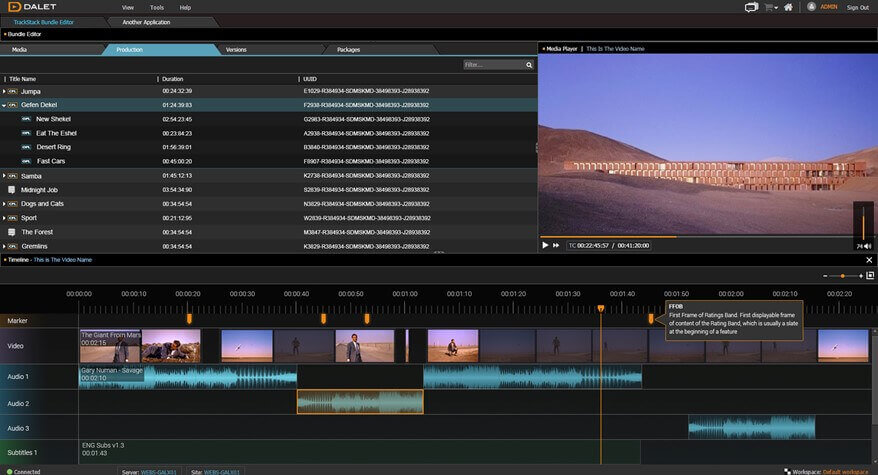This screenshot has height=475, width=878.
Task: Click the CPL icon for Fast Cars
Action: point(26,161)
